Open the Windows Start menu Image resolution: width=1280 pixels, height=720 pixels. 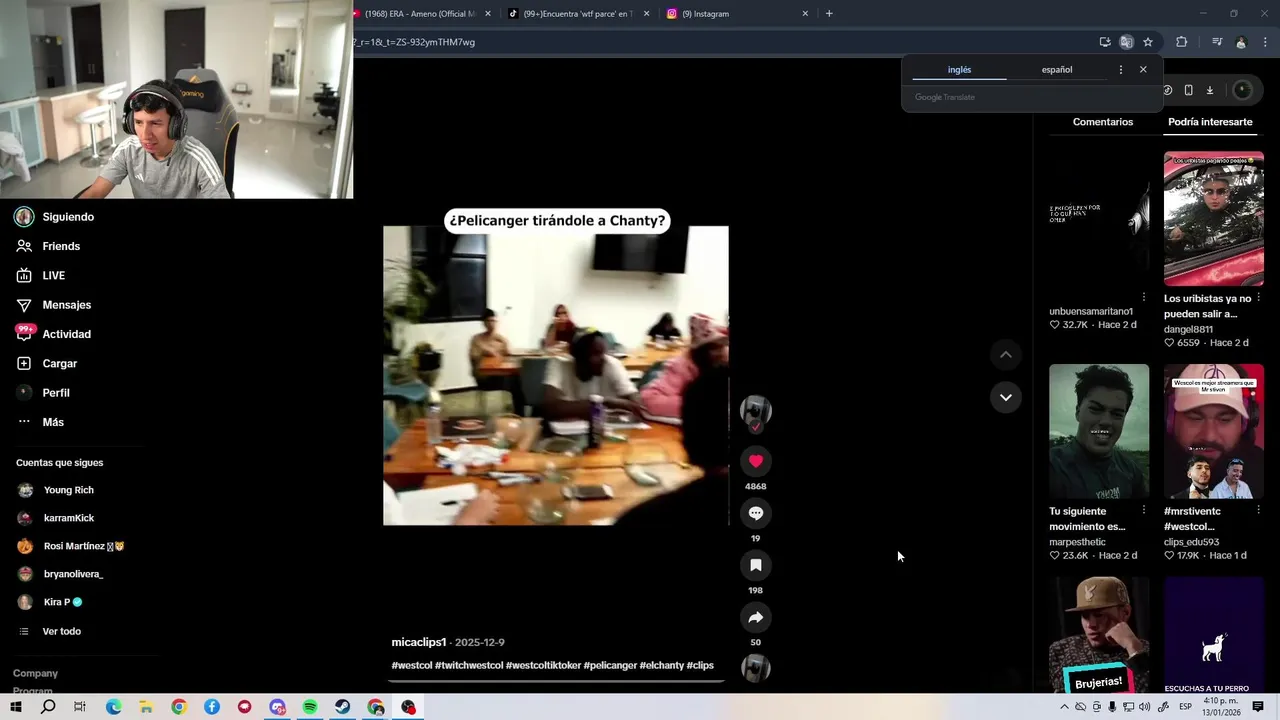[x=15, y=707]
